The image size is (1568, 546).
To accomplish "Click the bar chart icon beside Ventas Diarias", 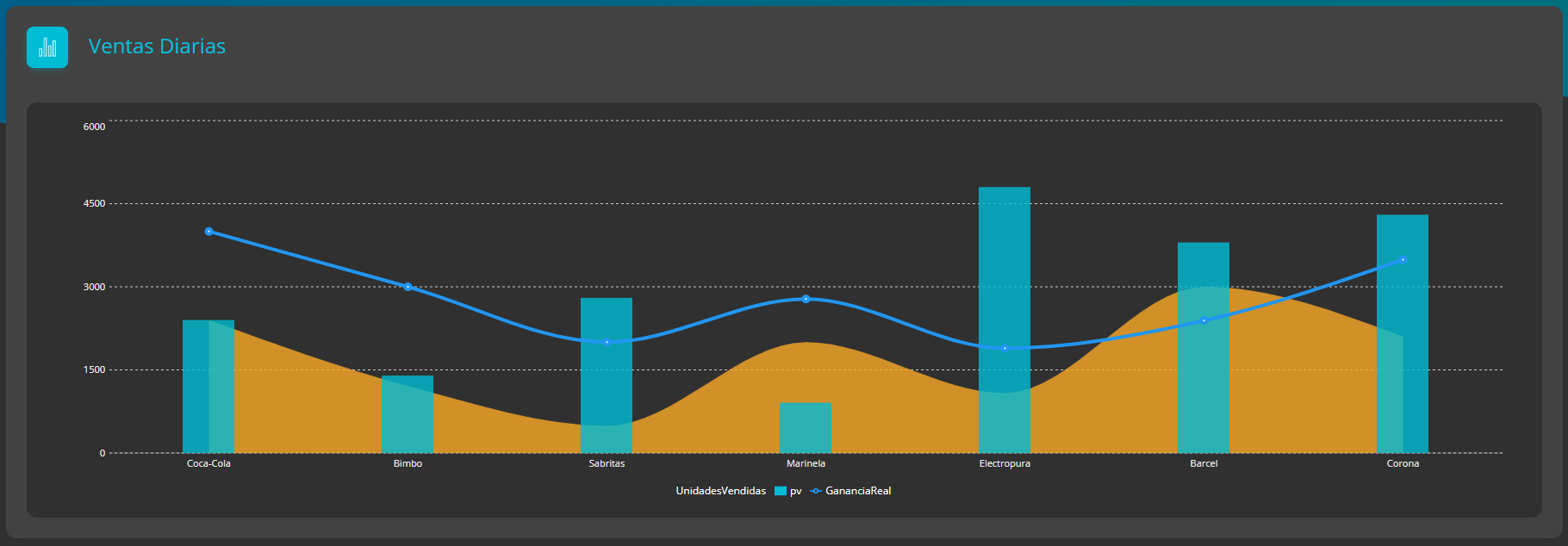I will click(47, 47).
